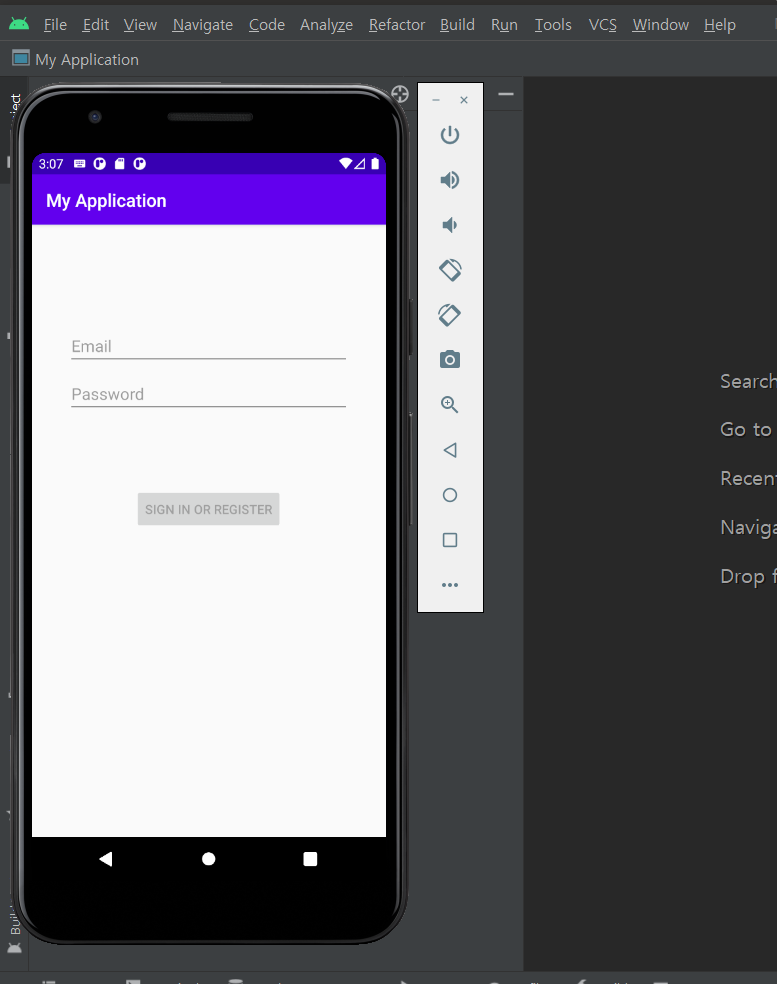Open the Window menu
Viewport: 777px width, 984px height.
coord(660,24)
